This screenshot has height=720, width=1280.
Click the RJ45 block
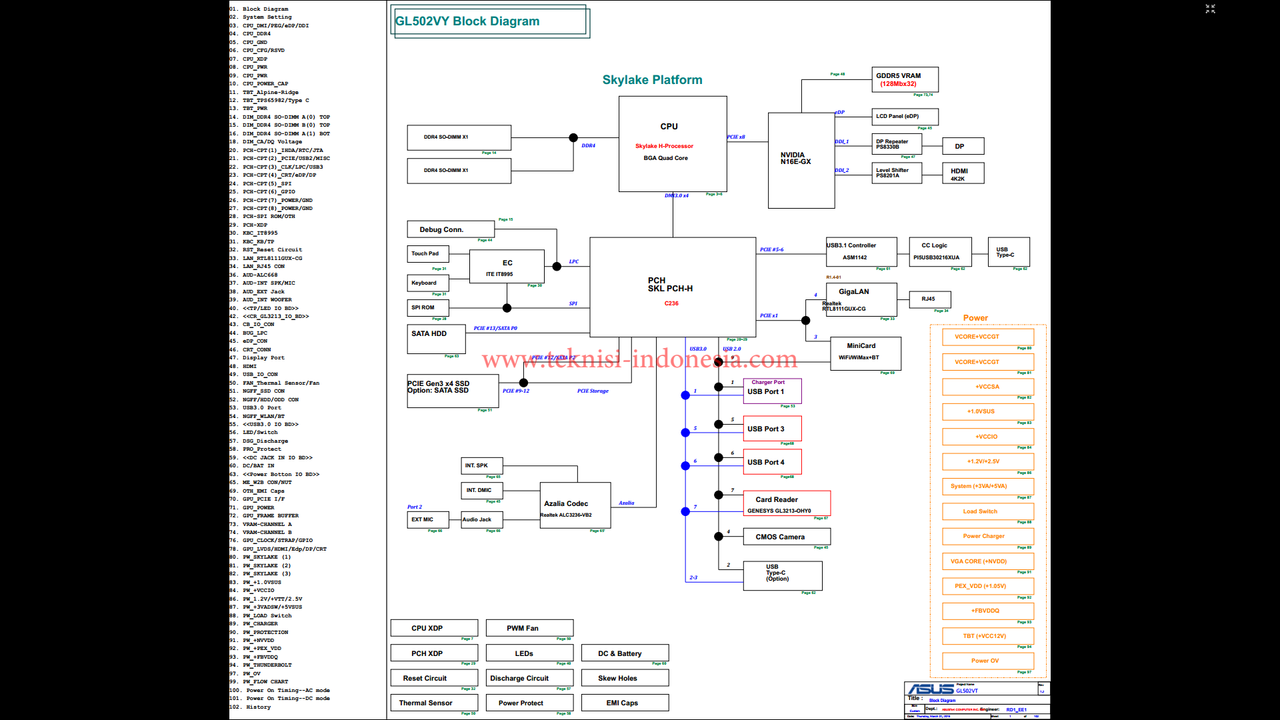point(929,299)
